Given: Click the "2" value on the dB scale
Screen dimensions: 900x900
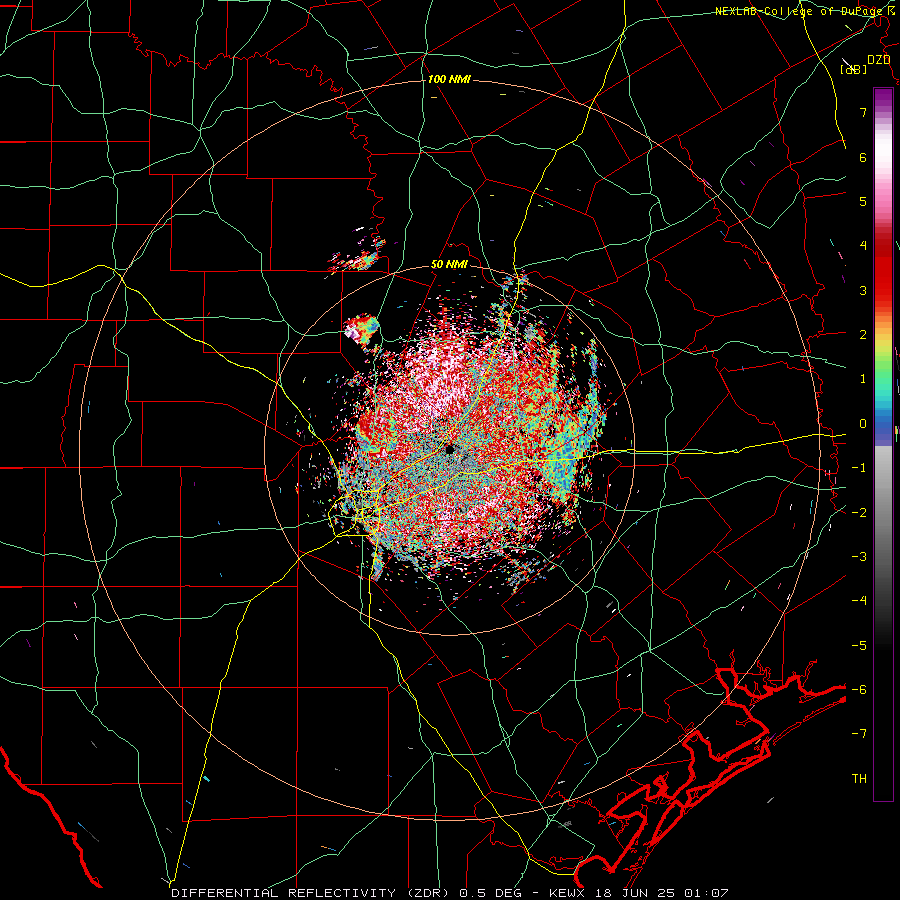Looking at the screenshot, I should click(863, 335).
